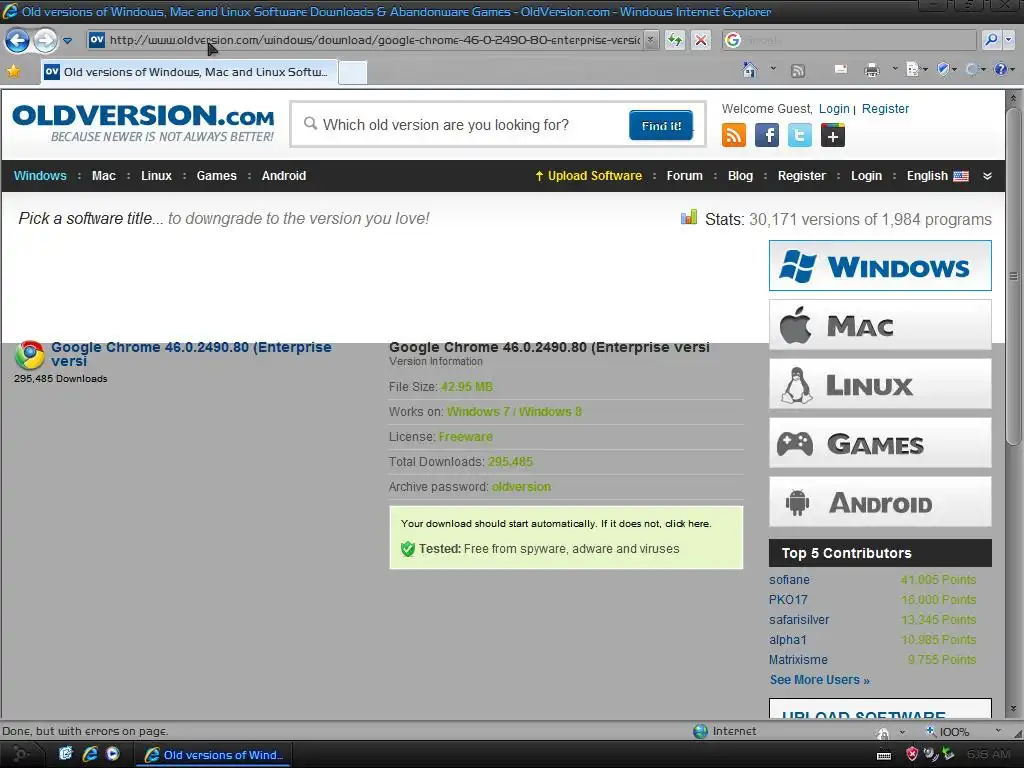1024x768 pixels.
Task: Click the Read Mail envelope icon
Action: (x=841, y=69)
